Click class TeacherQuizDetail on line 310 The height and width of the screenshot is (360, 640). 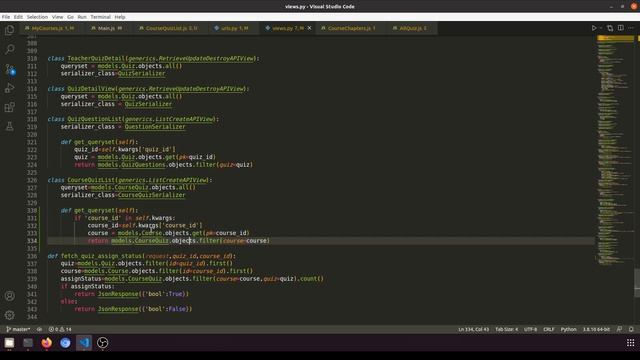tap(153, 58)
